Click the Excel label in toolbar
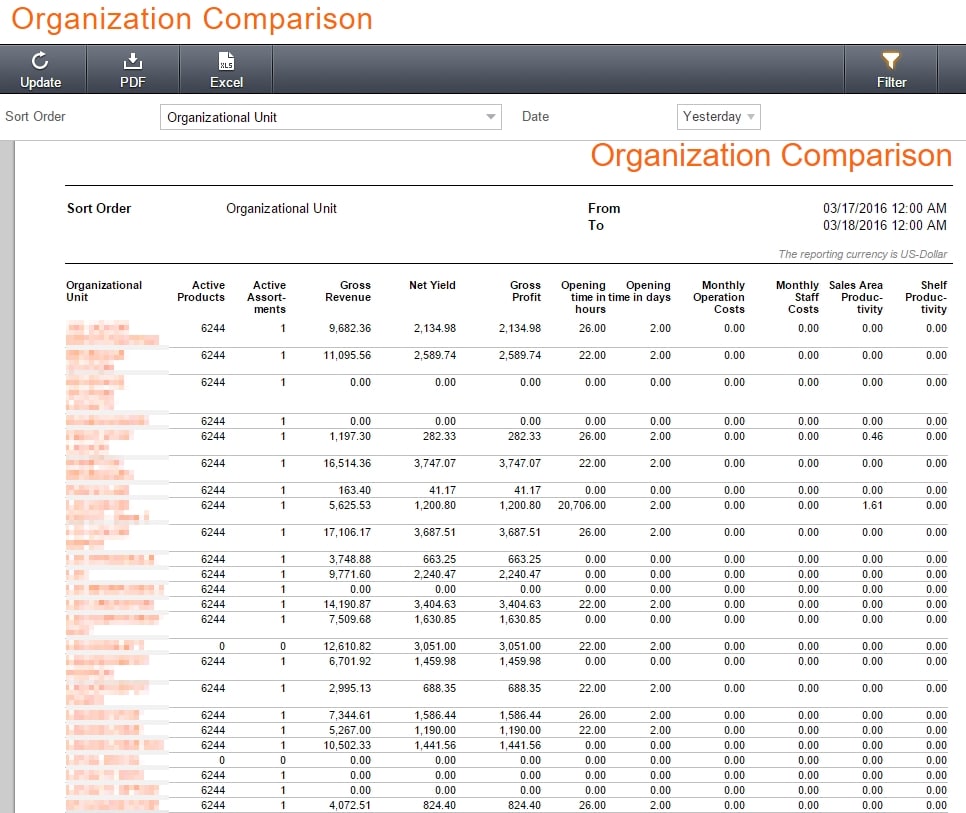Viewport: 966px width, 813px height. pyautogui.click(x=226, y=83)
